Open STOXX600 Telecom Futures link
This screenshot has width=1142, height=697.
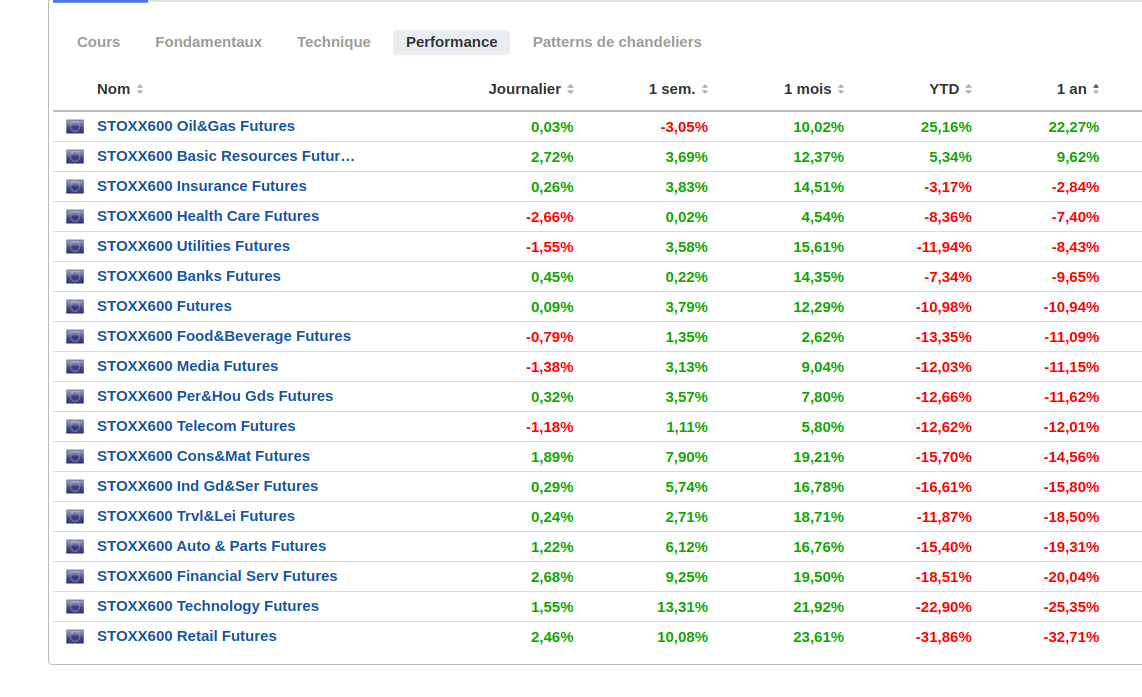click(x=196, y=426)
